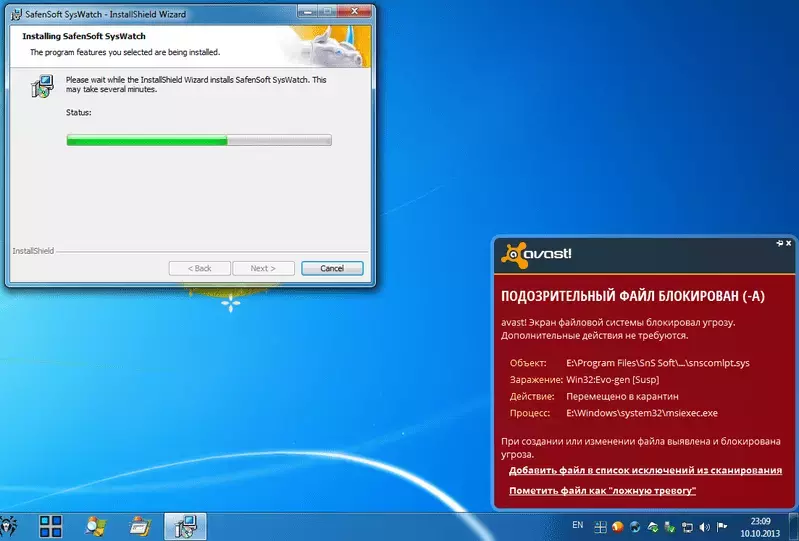The width and height of the screenshot is (799, 541).
Task: Open the clock showing 23:09 10.10.2013
Action: [x=760, y=527]
